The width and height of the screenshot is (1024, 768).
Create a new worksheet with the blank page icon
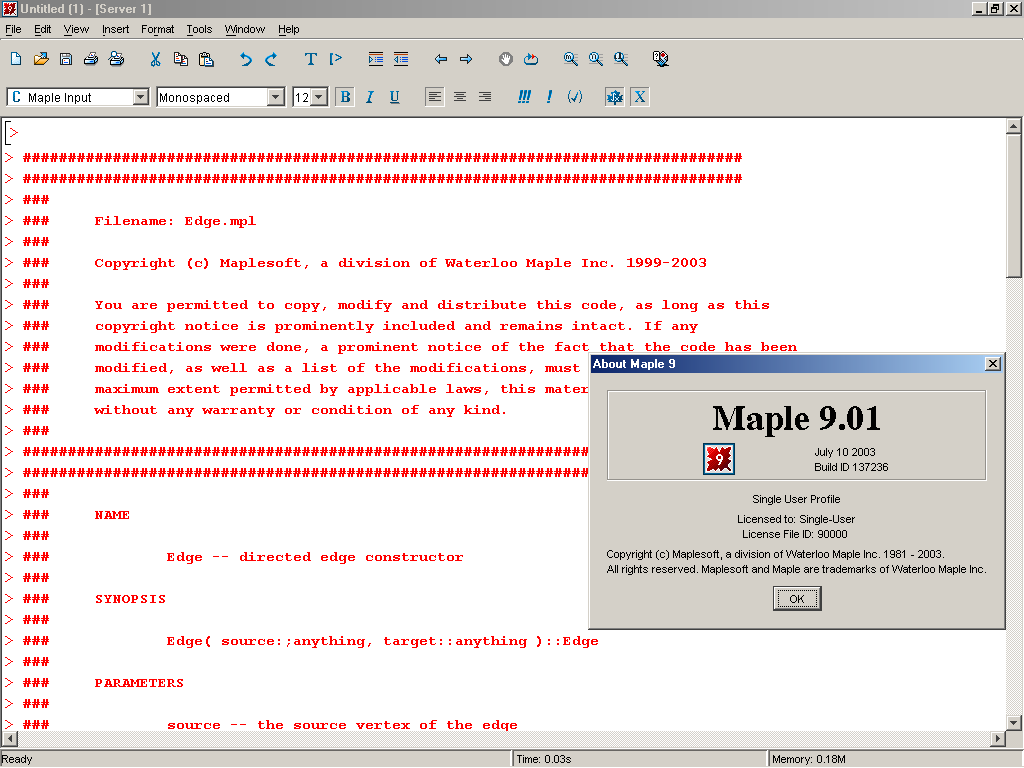pos(16,59)
